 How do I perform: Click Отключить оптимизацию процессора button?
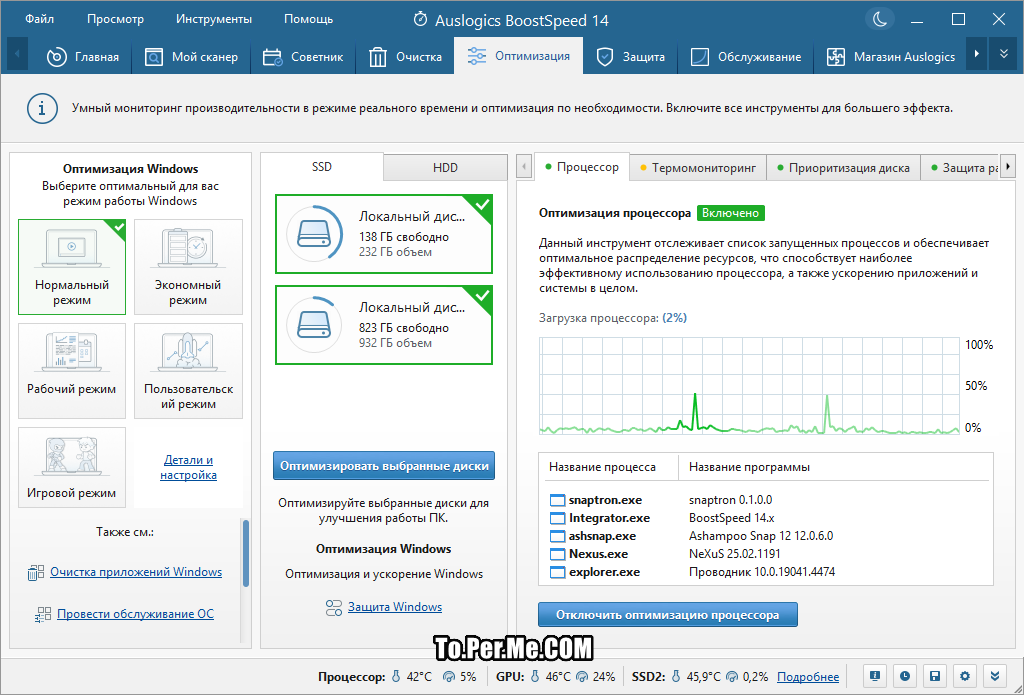pos(667,615)
